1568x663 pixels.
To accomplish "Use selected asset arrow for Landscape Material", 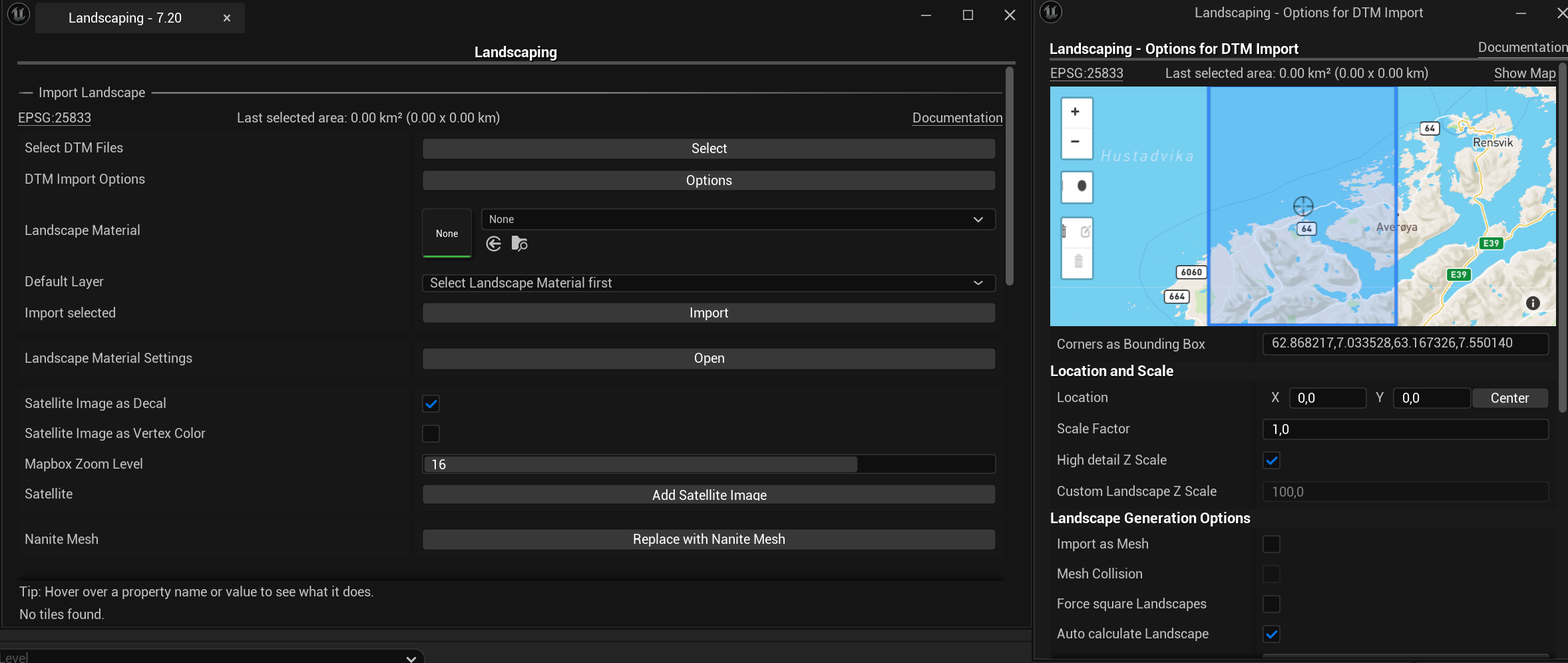I will (493, 244).
